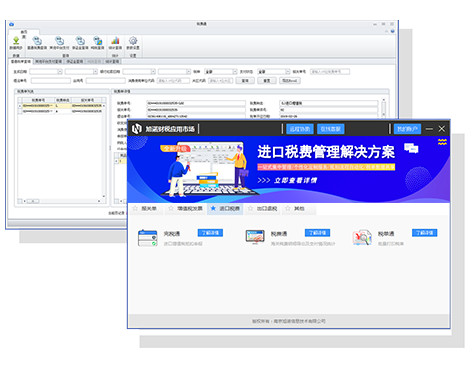Click the green data sync download icon
This screenshot has width=465, height=368.
pyautogui.click(x=16, y=41)
